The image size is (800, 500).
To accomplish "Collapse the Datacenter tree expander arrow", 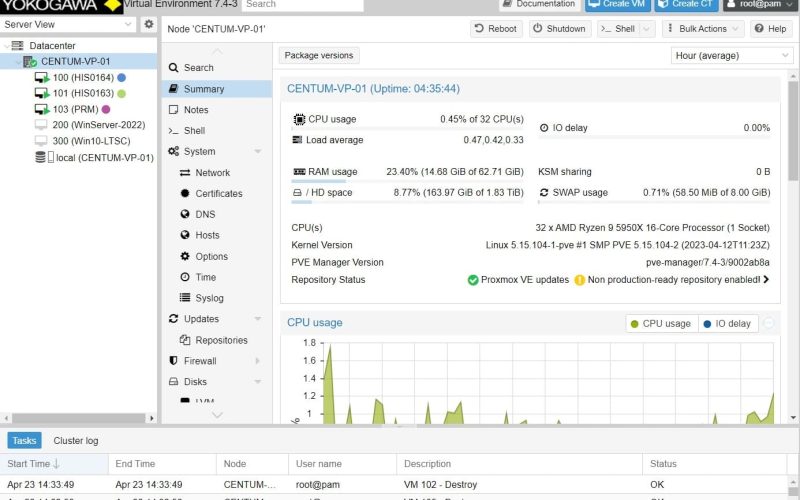I will coord(6,45).
